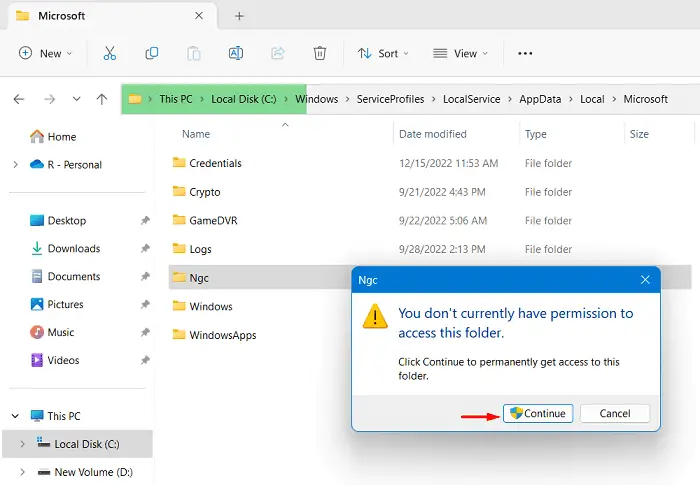This screenshot has width=700, height=485.
Task: Click Windows breadcrumb segment
Action: 317,99
